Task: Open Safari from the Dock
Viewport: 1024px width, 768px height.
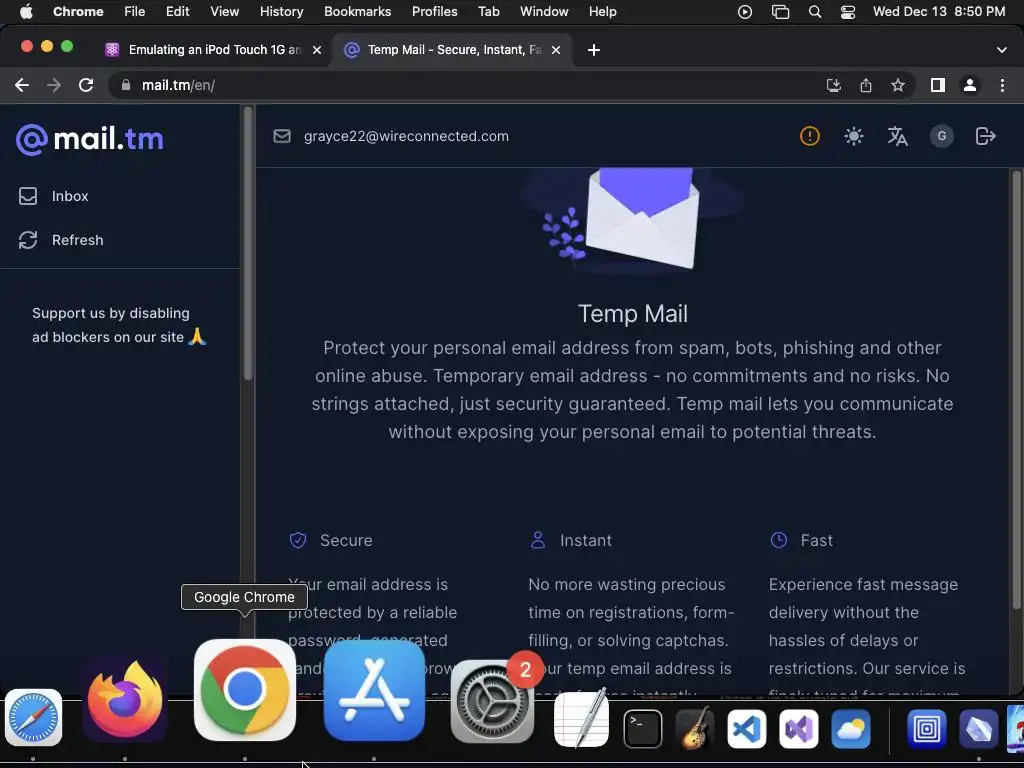Action: (33, 717)
